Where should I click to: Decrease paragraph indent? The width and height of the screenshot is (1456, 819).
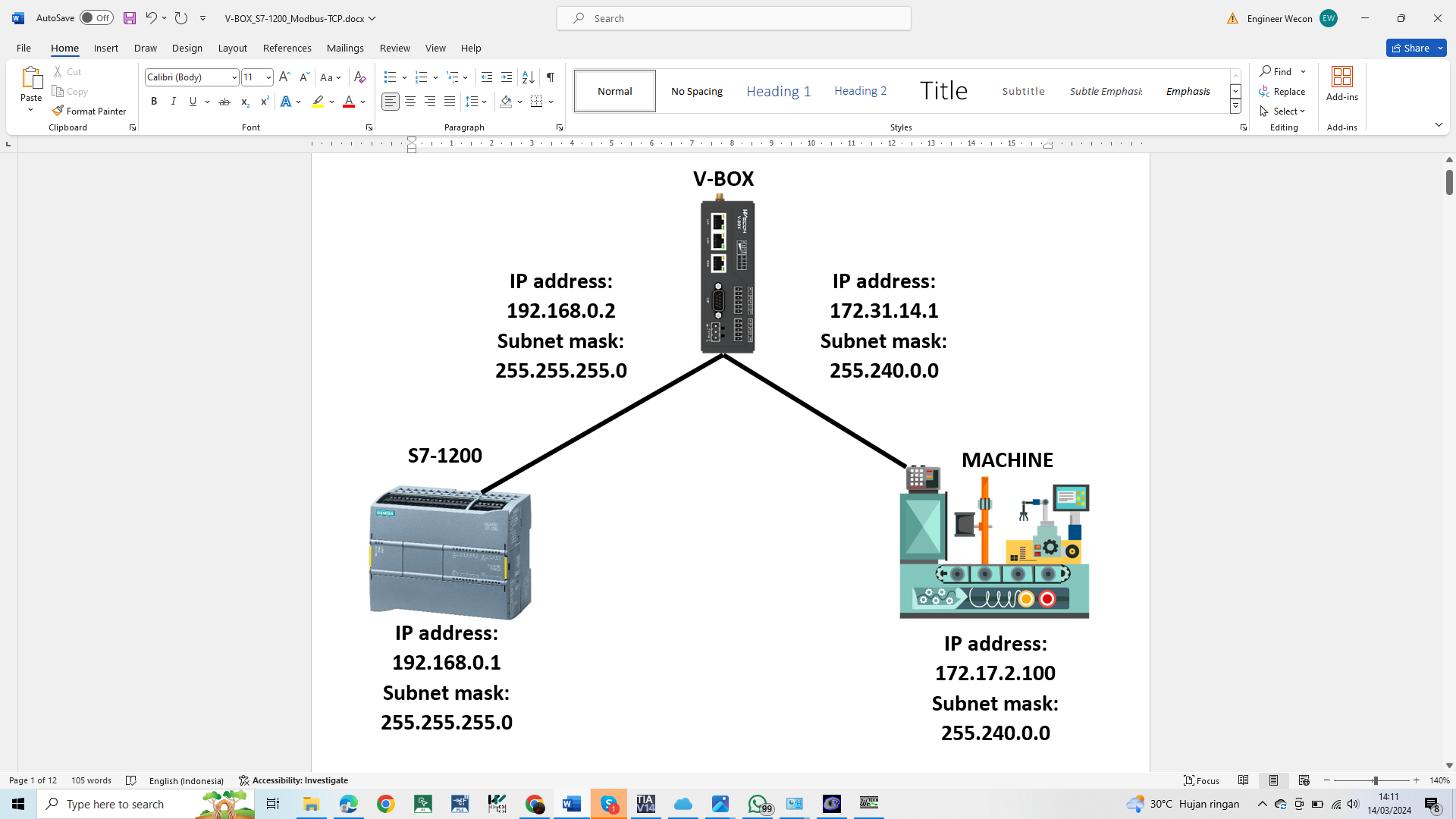click(x=487, y=77)
